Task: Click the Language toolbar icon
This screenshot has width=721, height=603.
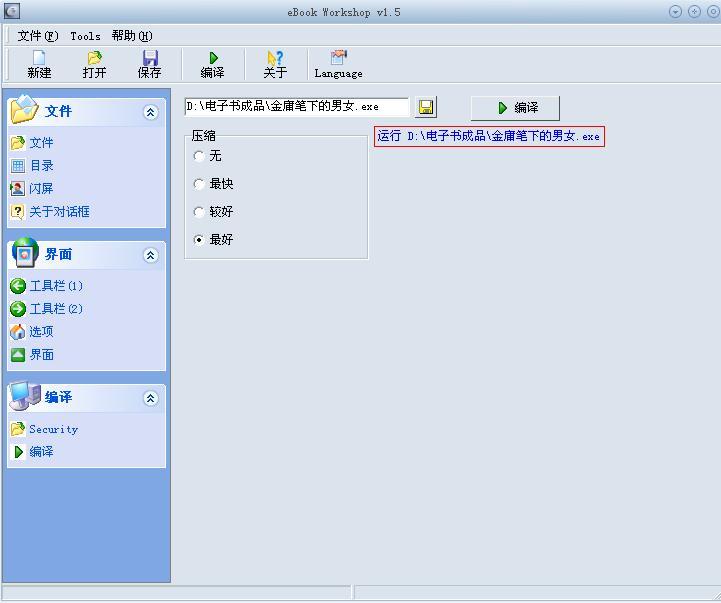Action: click(338, 64)
